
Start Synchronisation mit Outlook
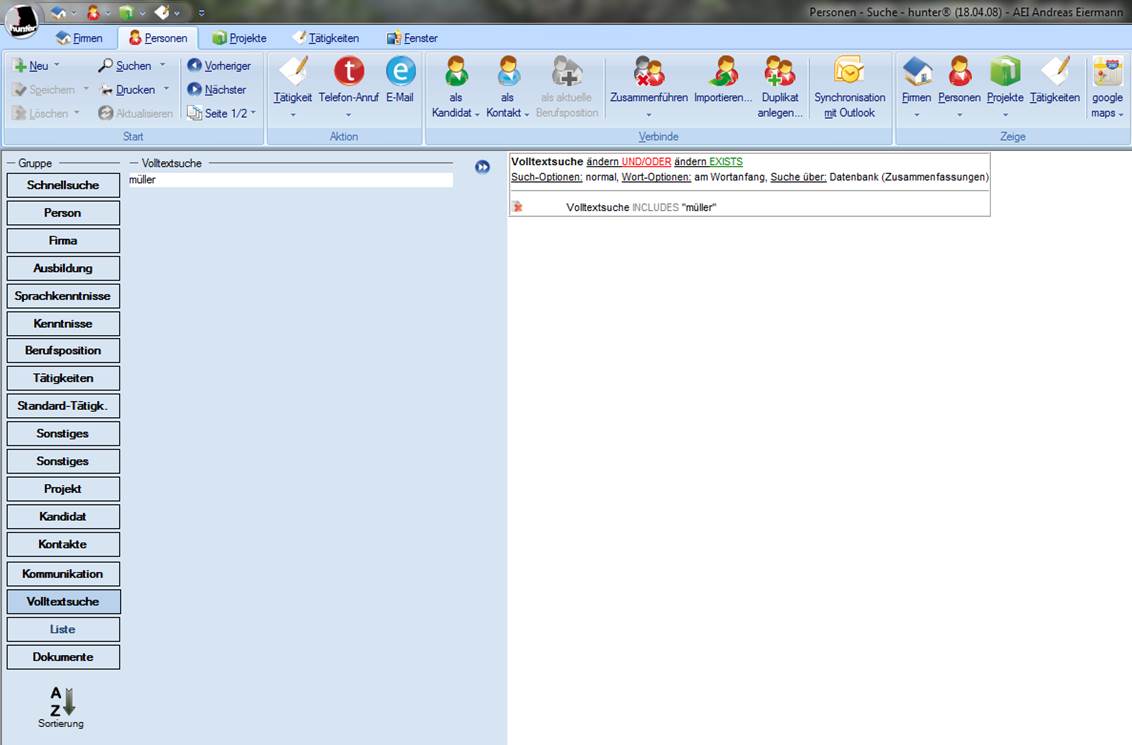(849, 72)
